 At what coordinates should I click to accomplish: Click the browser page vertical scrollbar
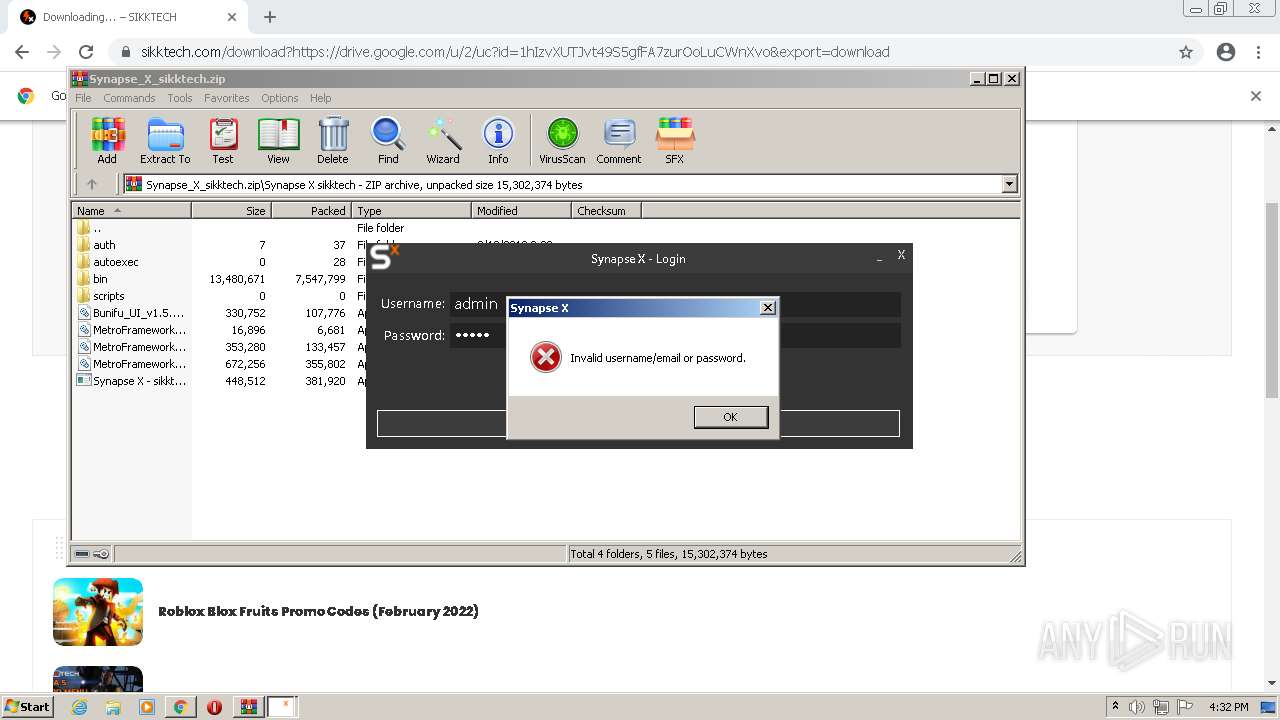click(1272, 300)
